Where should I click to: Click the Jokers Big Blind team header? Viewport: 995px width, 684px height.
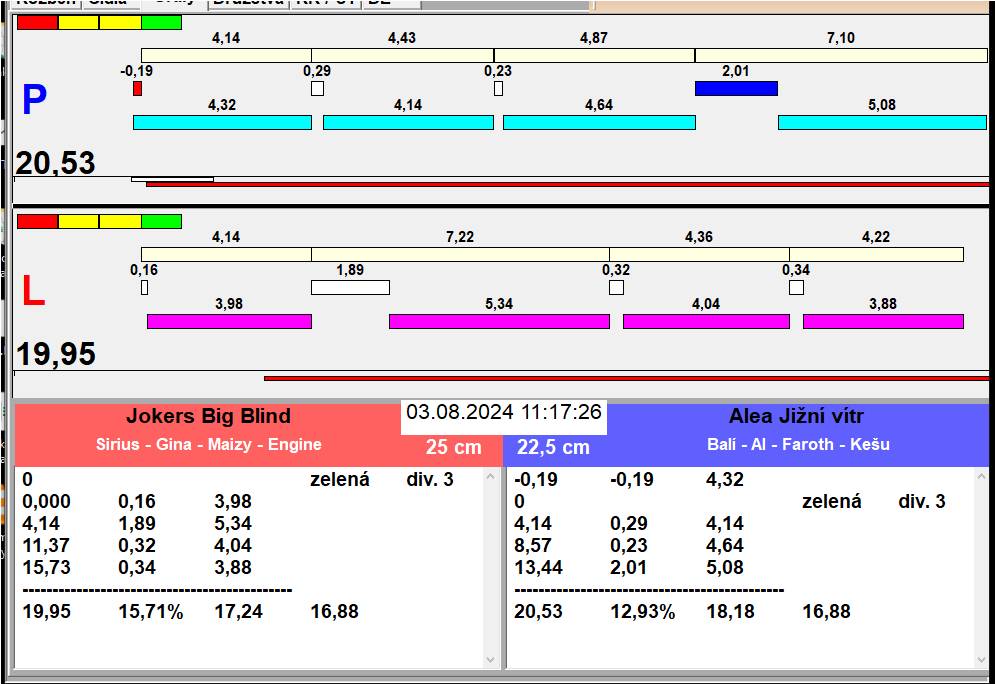208,417
